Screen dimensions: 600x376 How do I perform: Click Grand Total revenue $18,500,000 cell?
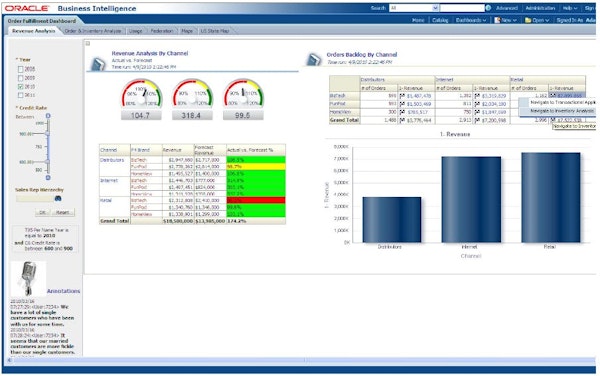[178, 221]
